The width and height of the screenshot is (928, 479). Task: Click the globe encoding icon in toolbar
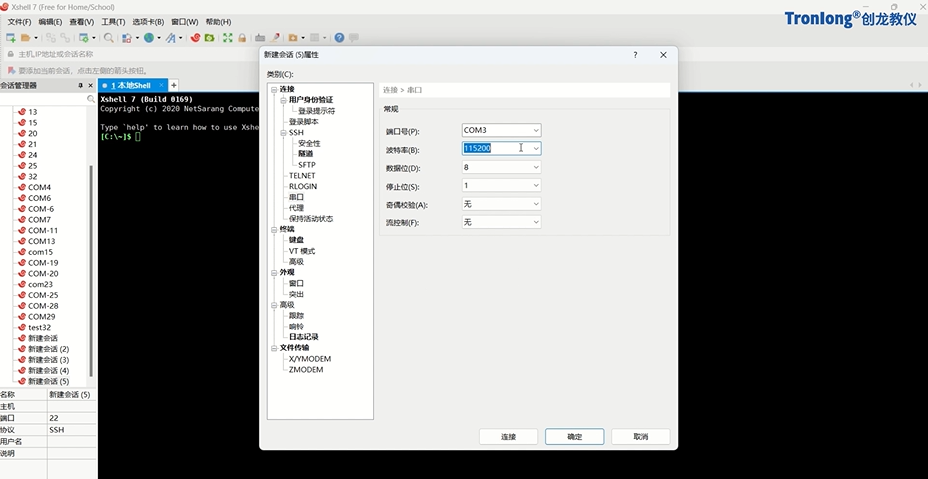coord(149,38)
